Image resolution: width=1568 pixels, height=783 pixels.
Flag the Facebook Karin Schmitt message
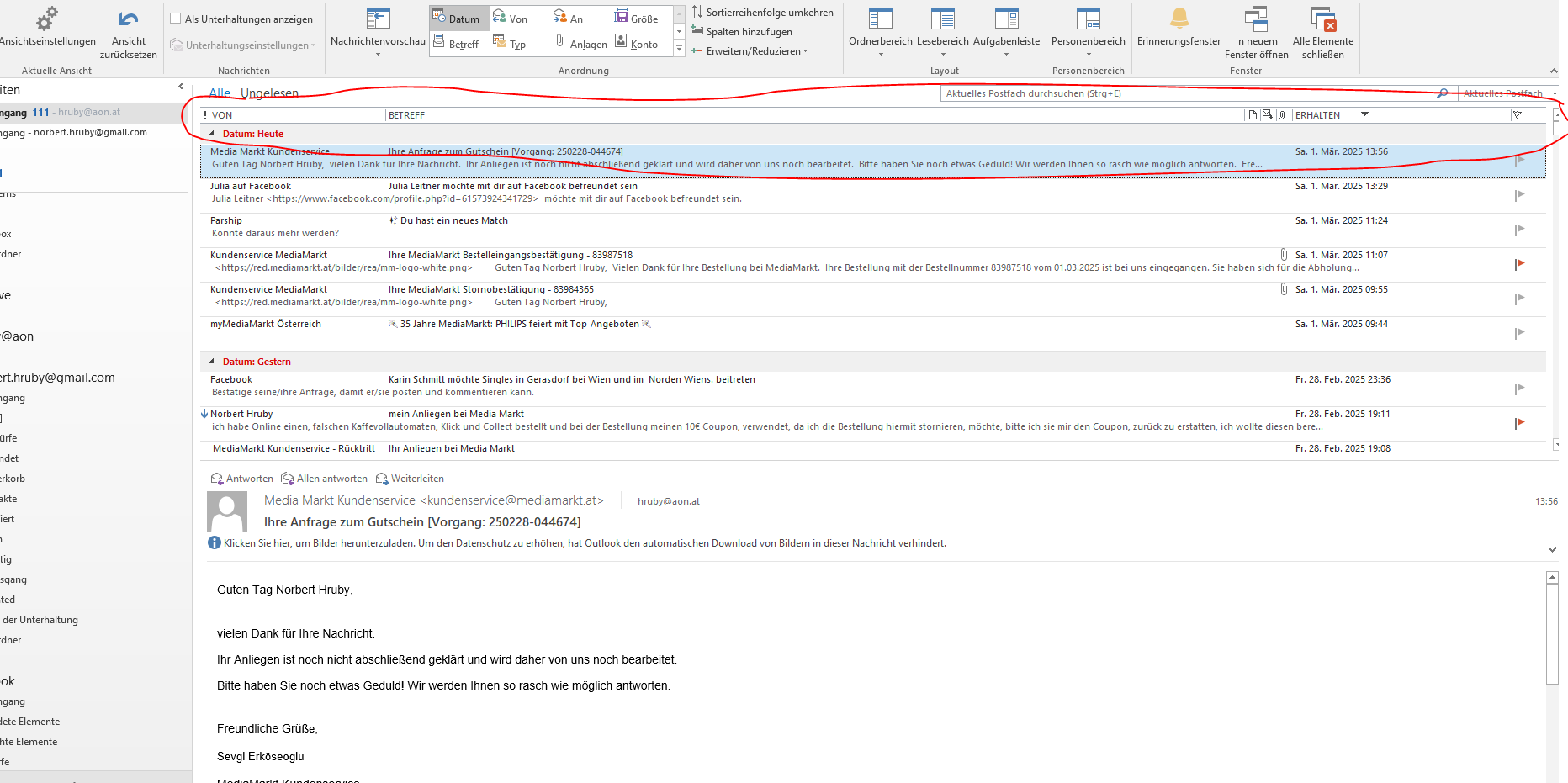(1519, 389)
